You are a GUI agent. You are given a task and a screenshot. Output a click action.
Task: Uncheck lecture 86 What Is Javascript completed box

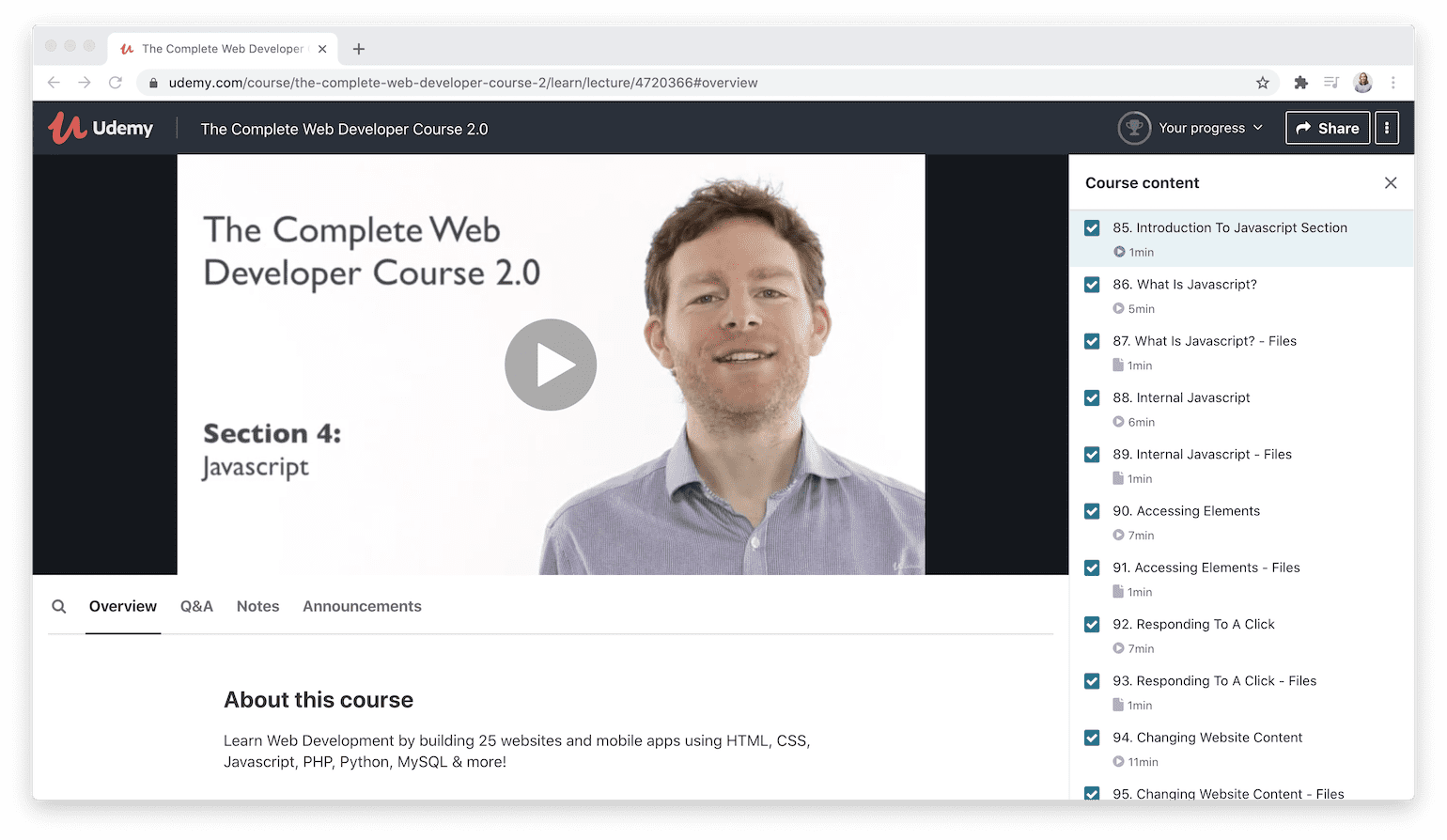click(x=1092, y=284)
